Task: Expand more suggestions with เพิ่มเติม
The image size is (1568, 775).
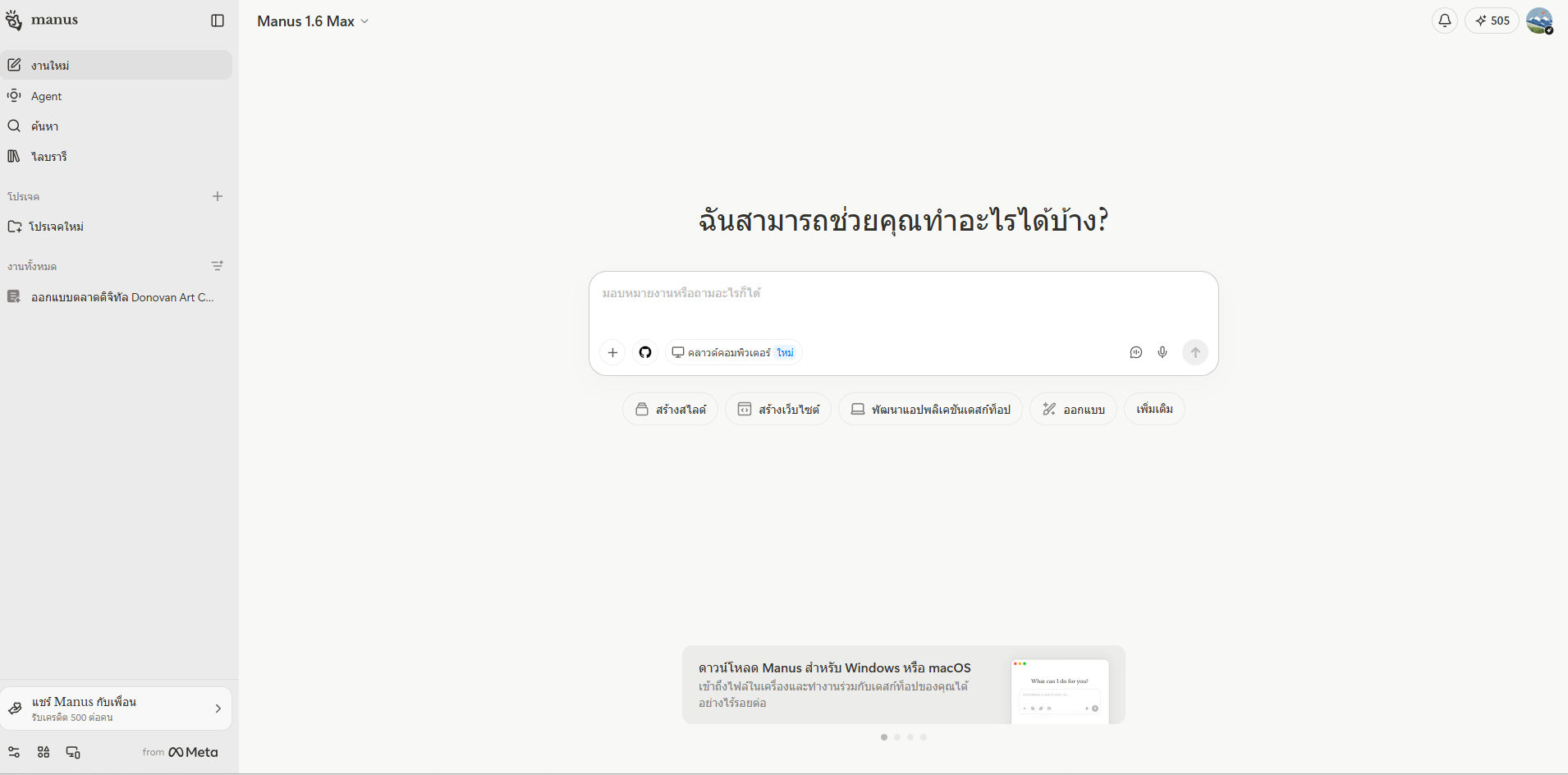Action: [1154, 409]
